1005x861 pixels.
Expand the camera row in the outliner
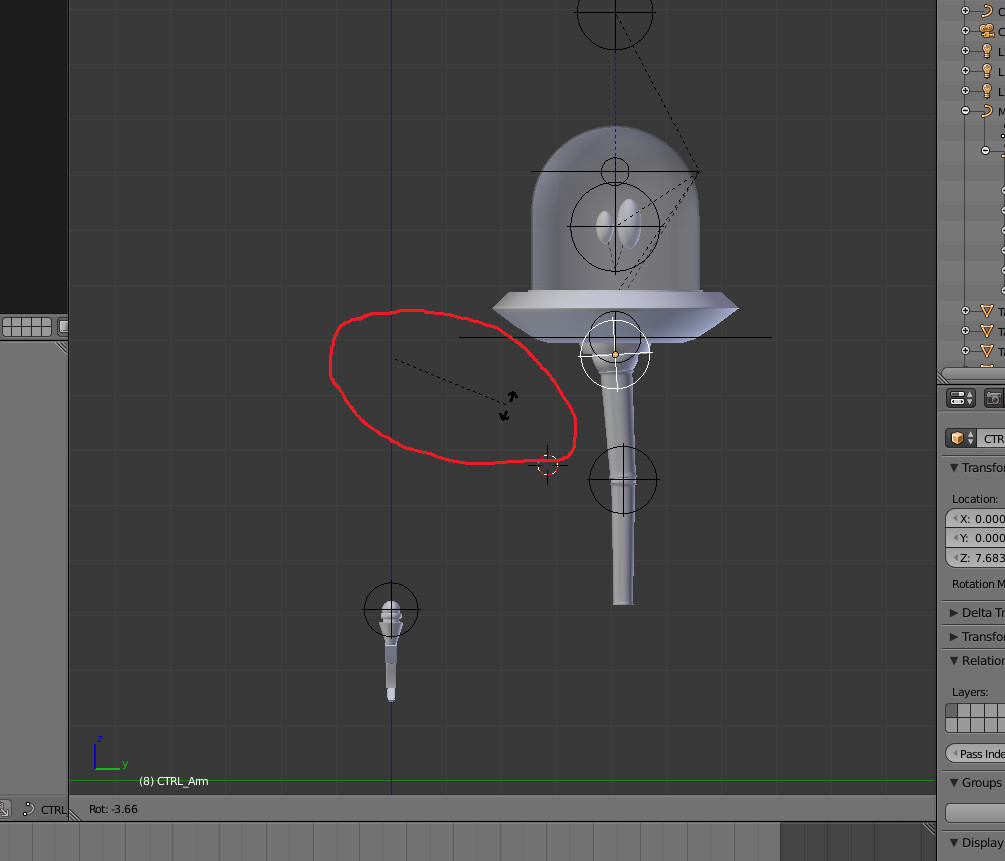[965, 30]
